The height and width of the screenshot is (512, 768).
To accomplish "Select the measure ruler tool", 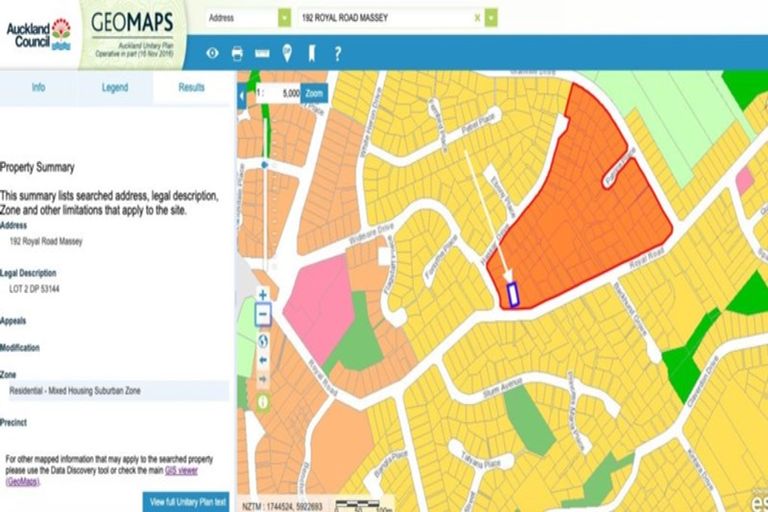I will coord(262,53).
